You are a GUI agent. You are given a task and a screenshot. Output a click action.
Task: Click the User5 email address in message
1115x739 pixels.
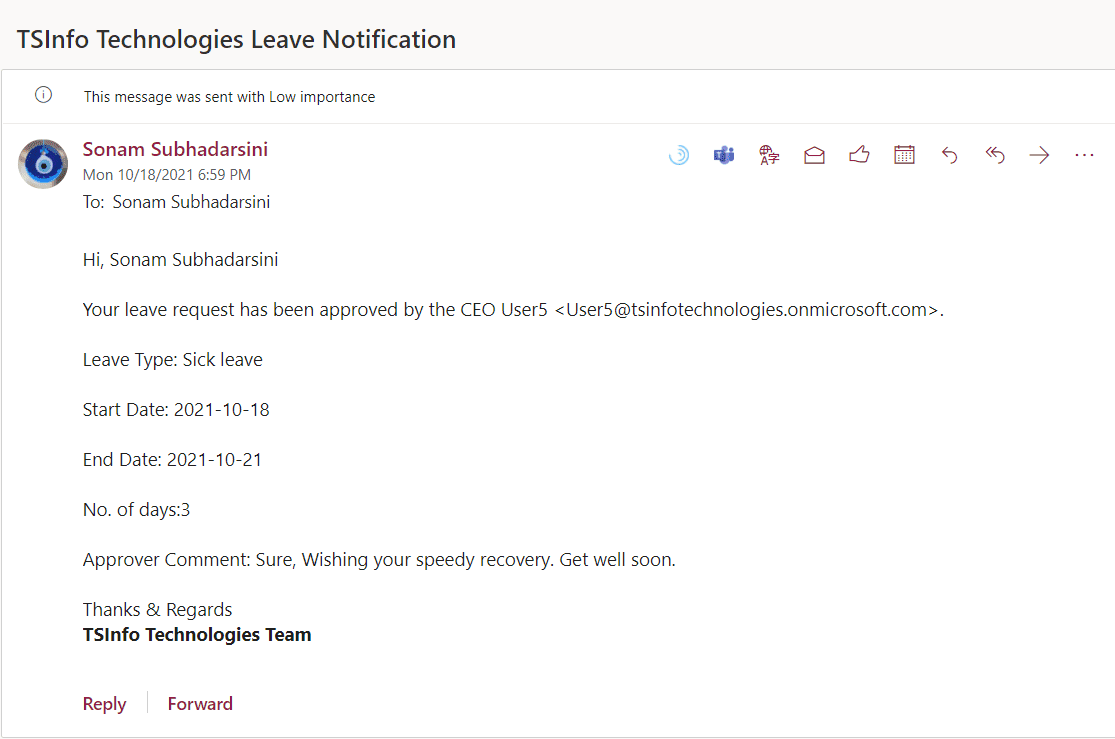point(747,310)
